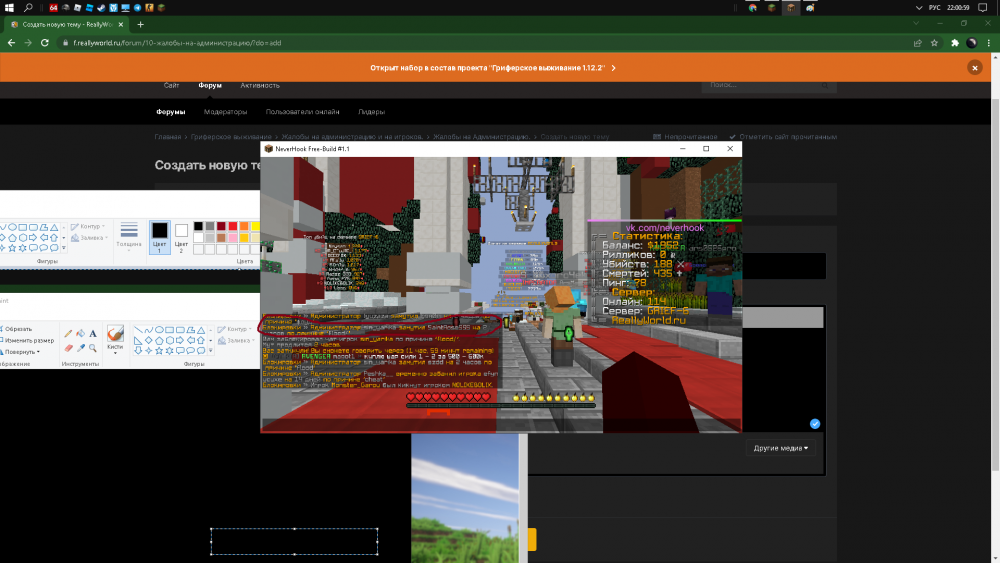Open the Сайт nav item
The image size is (1000, 563).
[171, 85]
